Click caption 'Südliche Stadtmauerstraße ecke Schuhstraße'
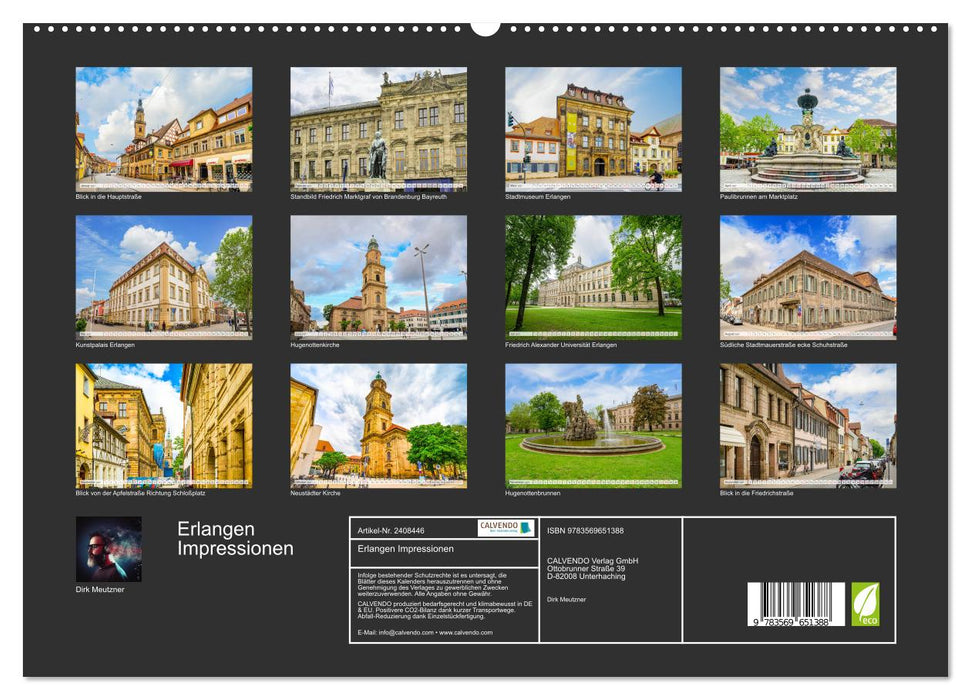The image size is (971, 700). [x=783, y=345]
